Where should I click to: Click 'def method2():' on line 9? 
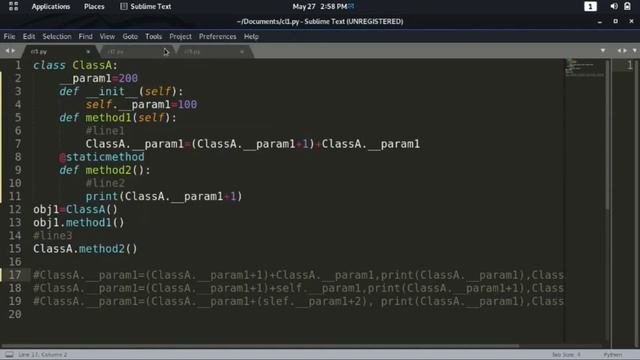click(x=105, y=170)
